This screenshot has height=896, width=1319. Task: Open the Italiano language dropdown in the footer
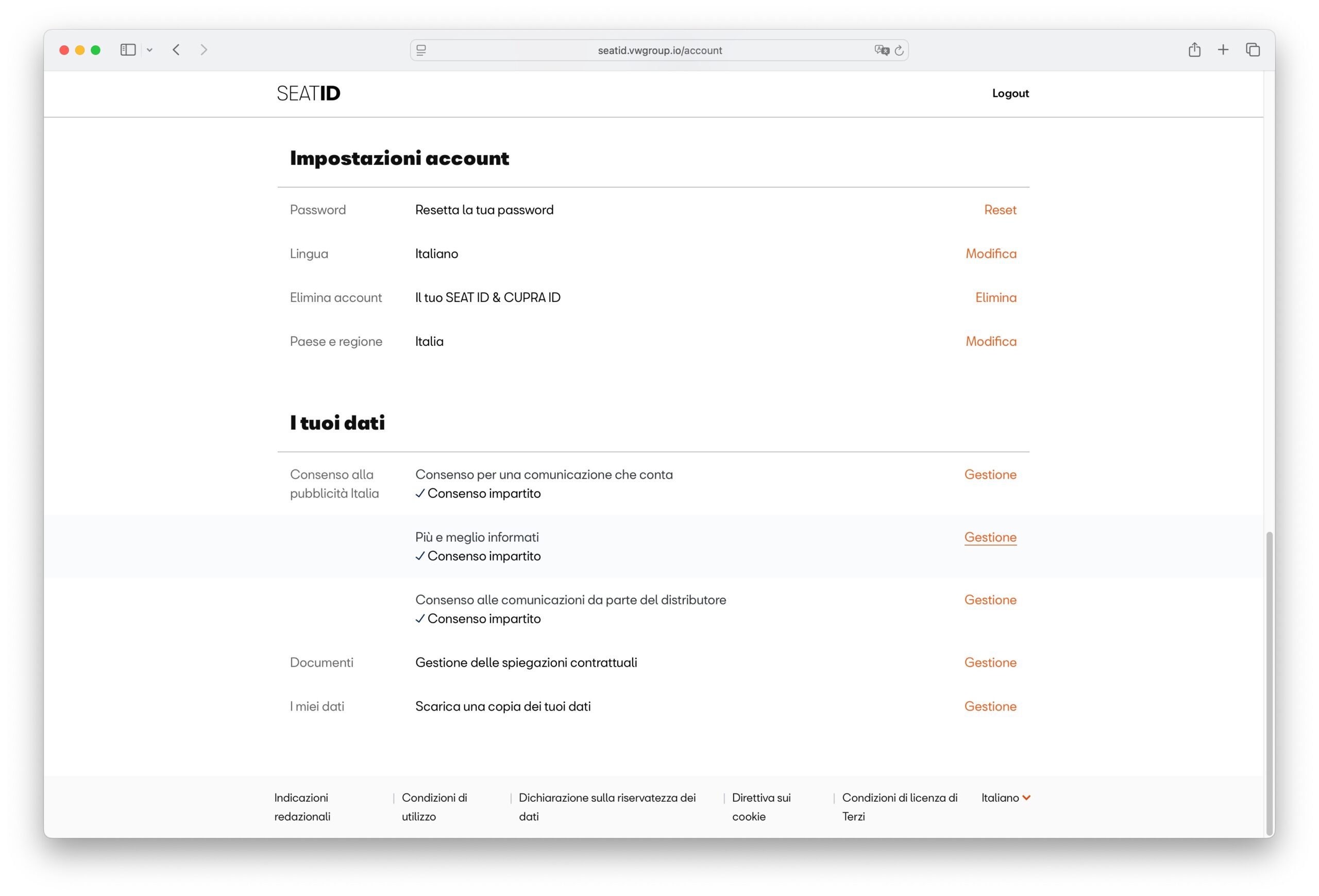[1005, 797]
